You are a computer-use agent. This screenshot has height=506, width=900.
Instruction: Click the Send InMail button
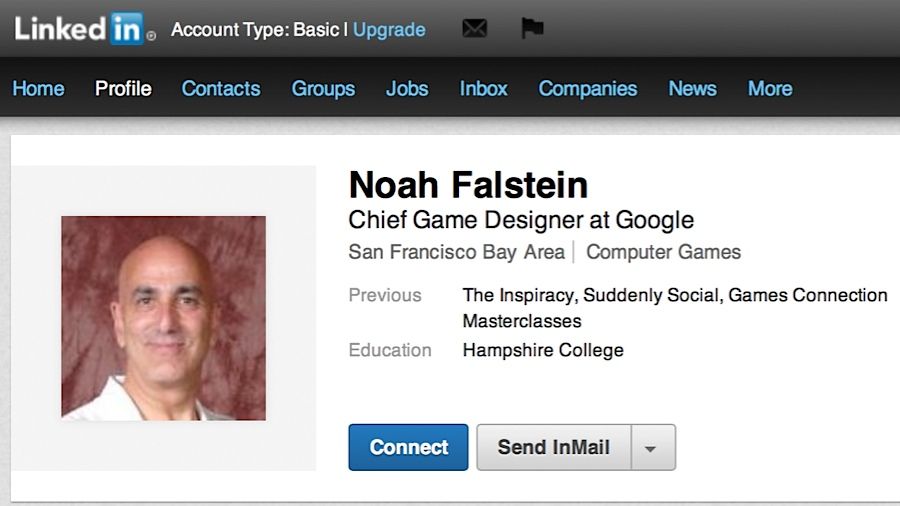(554, 447)
